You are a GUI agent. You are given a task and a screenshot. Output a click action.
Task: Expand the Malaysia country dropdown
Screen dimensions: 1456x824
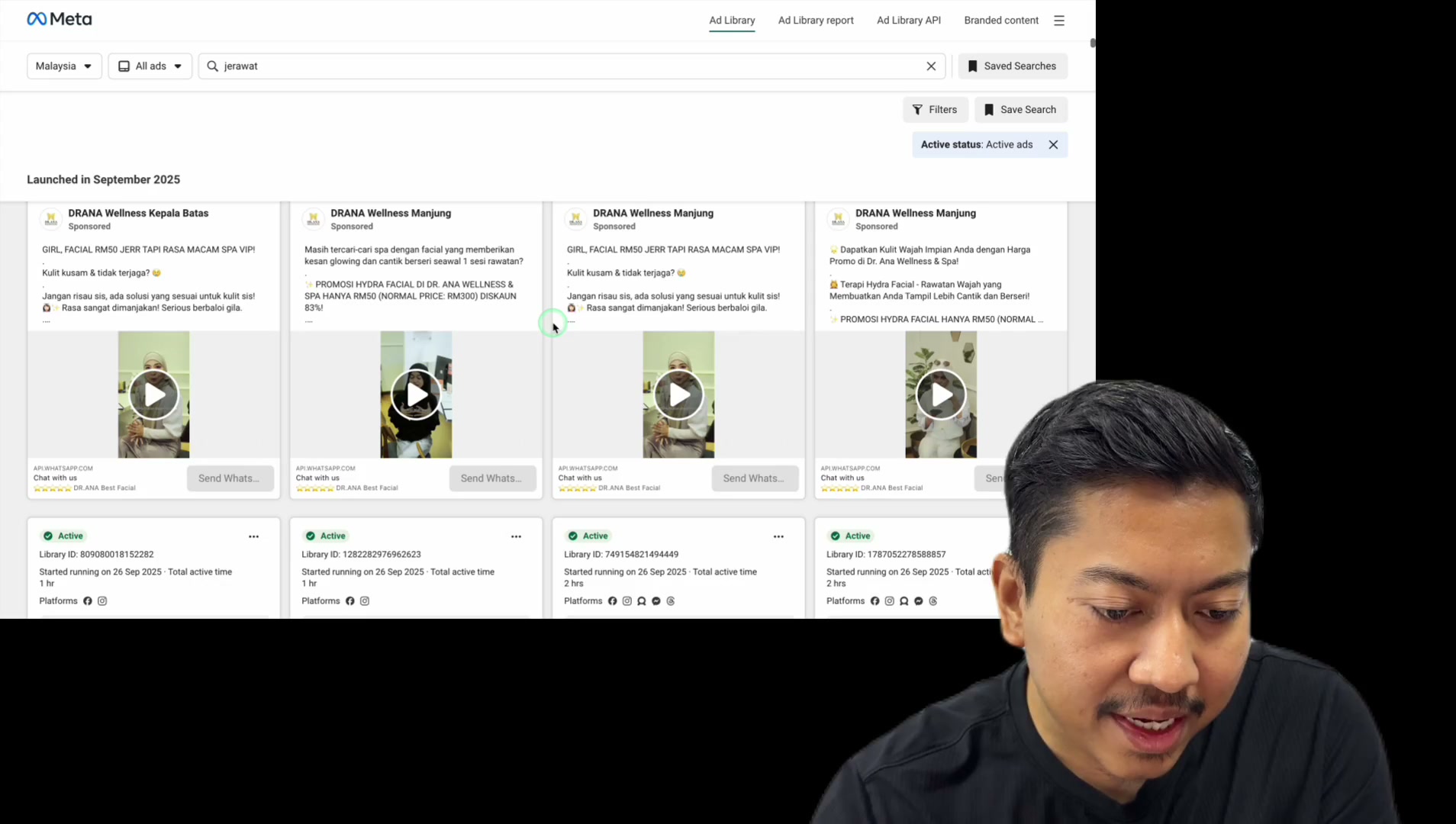[64, 66]
